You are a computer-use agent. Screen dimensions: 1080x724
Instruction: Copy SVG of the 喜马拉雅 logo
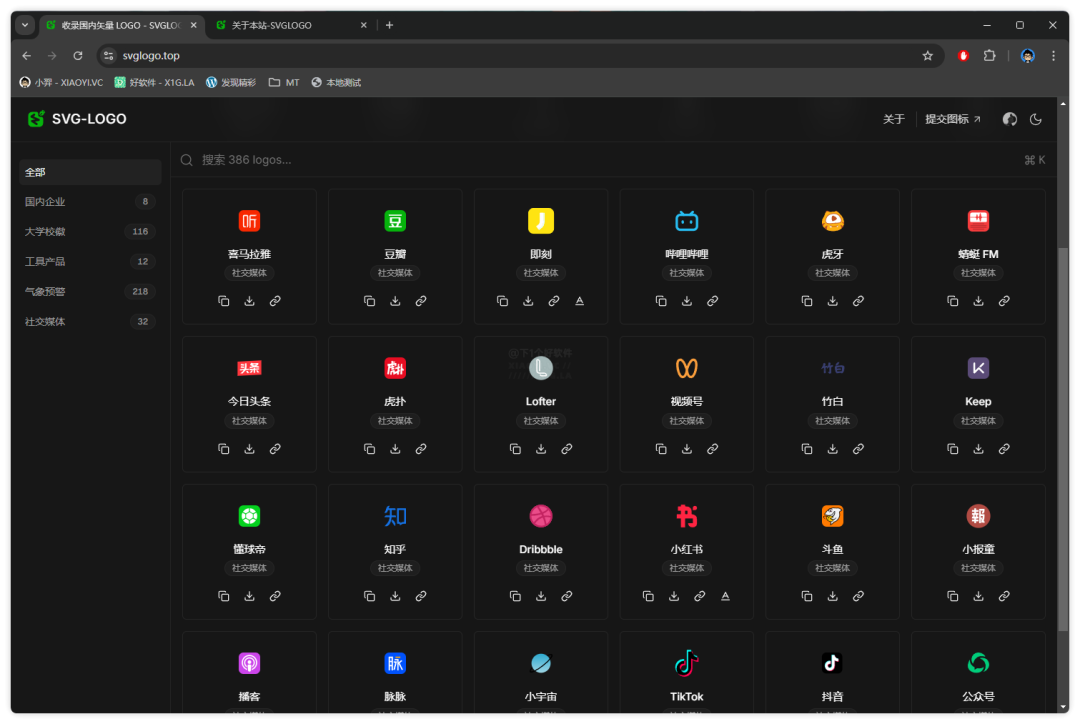224,301
